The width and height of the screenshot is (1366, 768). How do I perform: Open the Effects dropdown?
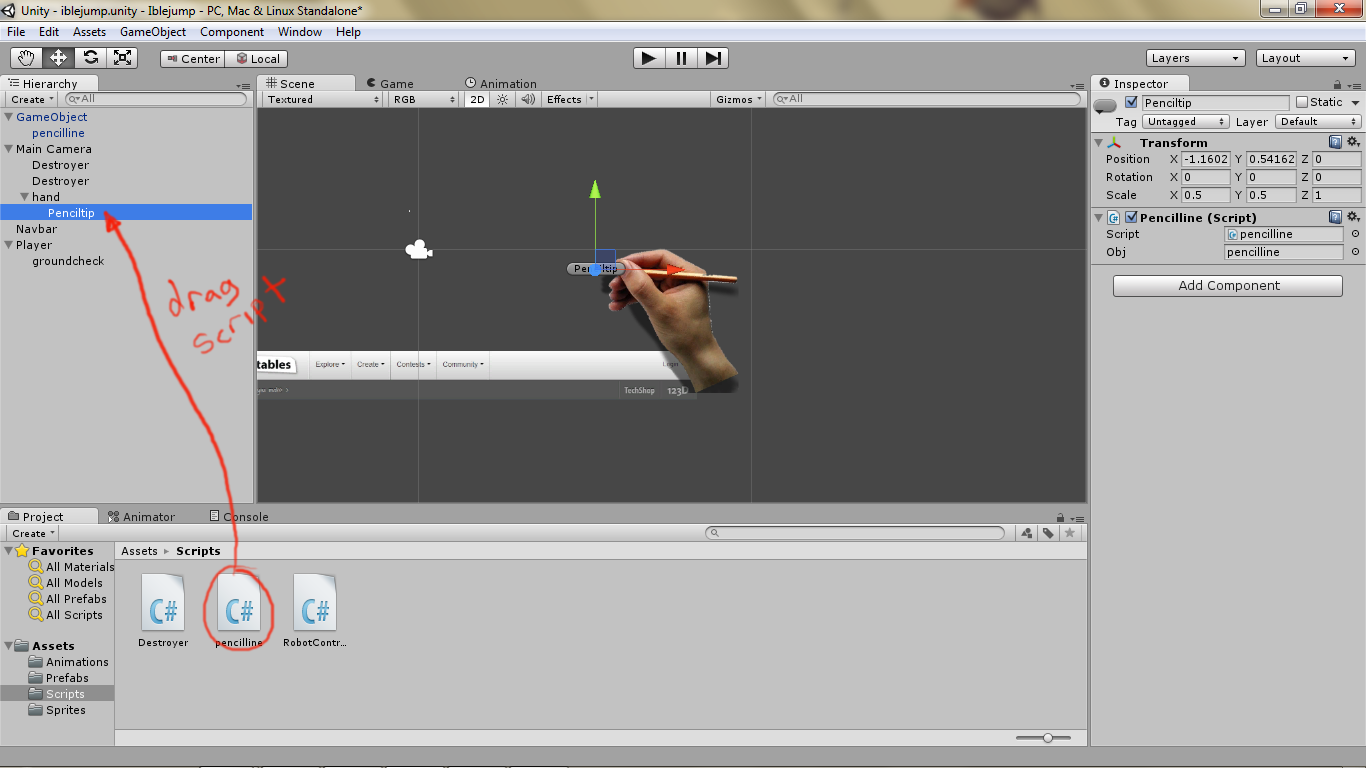(569, 99)
